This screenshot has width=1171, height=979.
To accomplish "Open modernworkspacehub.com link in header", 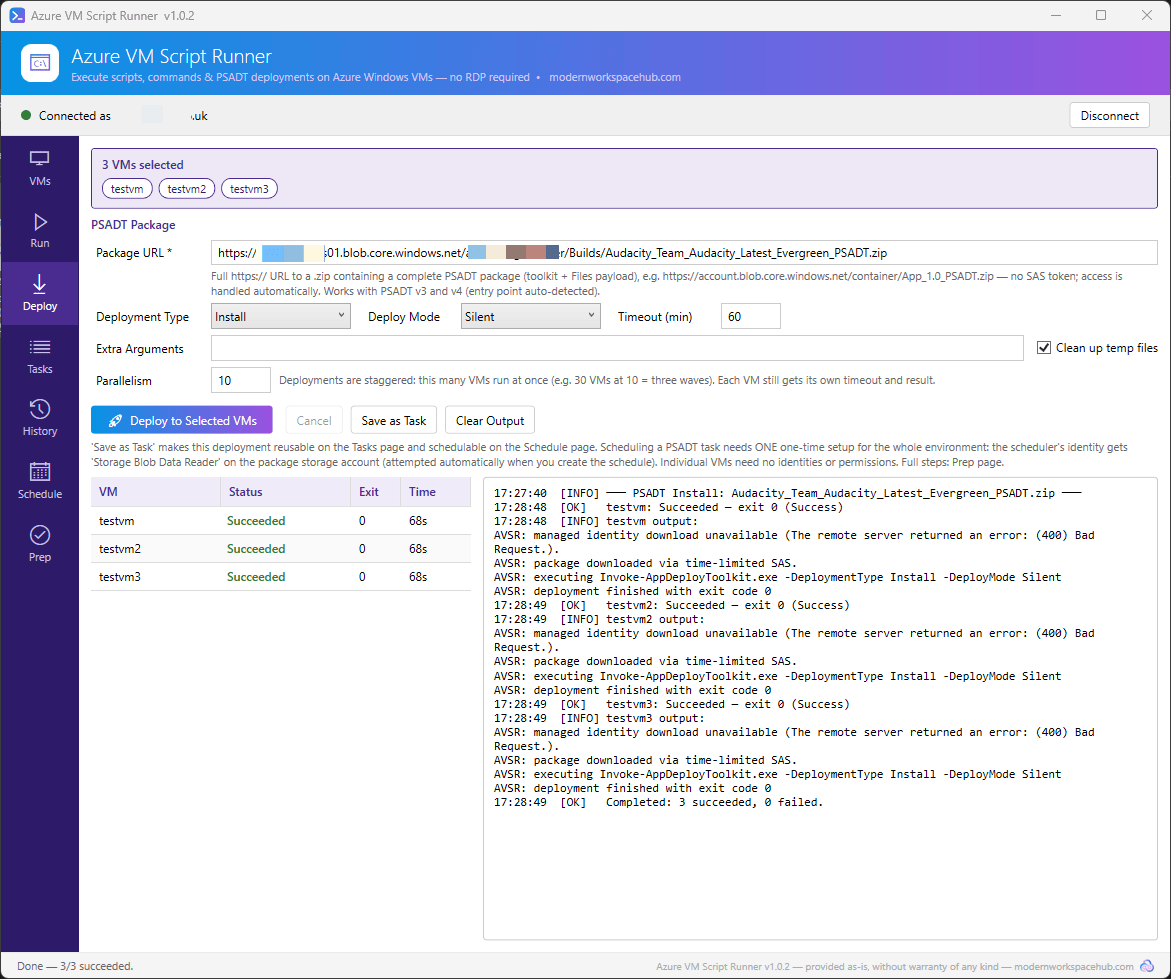I will (x=615, y=77).
